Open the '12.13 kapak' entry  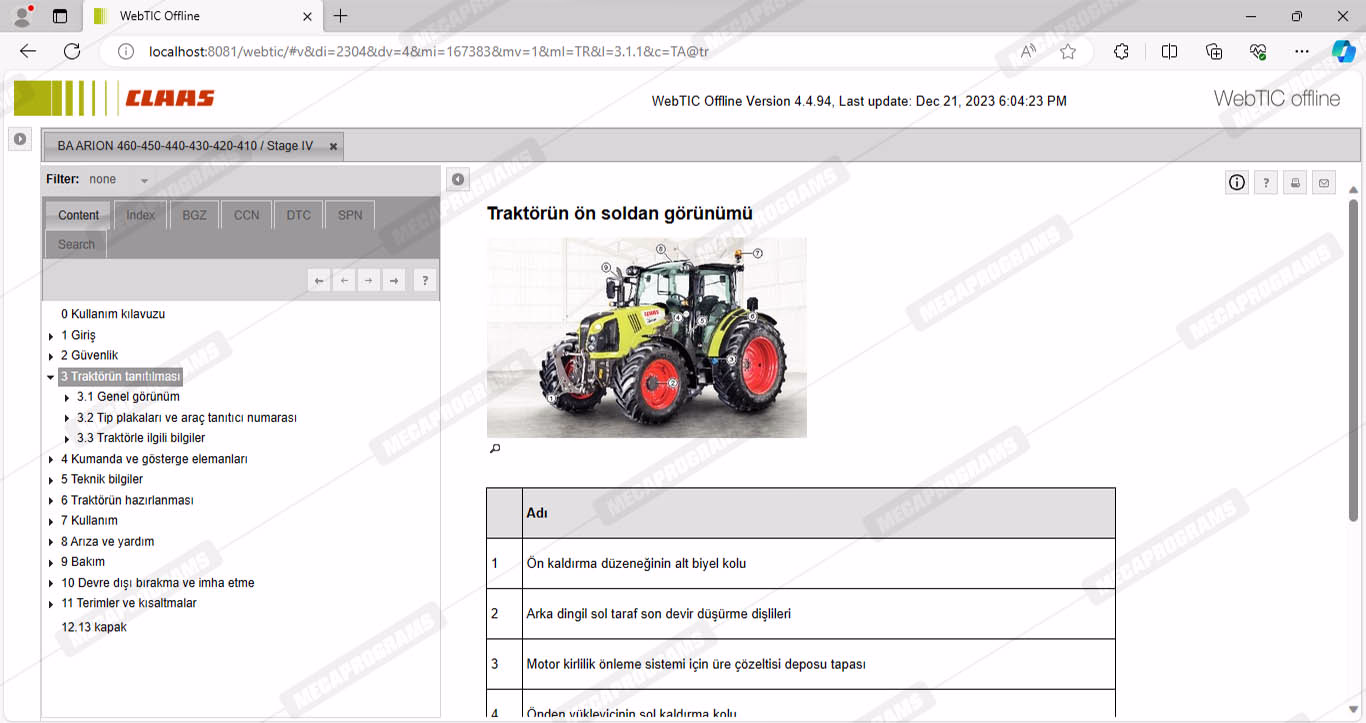tap(94, 627)
